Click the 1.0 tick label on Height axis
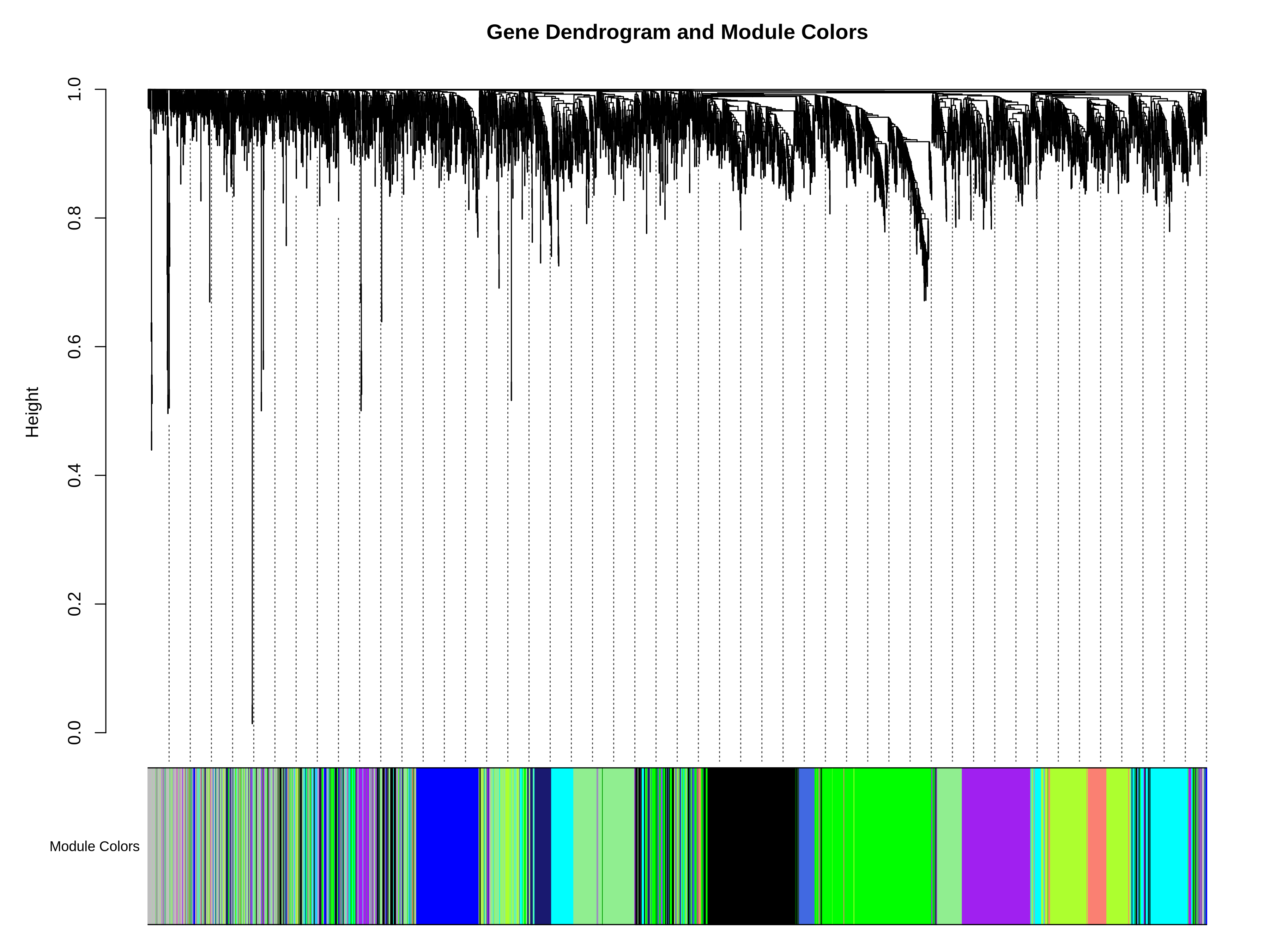Image resolution: width=1270 pixels, height=952 pixels. (75, 90)
